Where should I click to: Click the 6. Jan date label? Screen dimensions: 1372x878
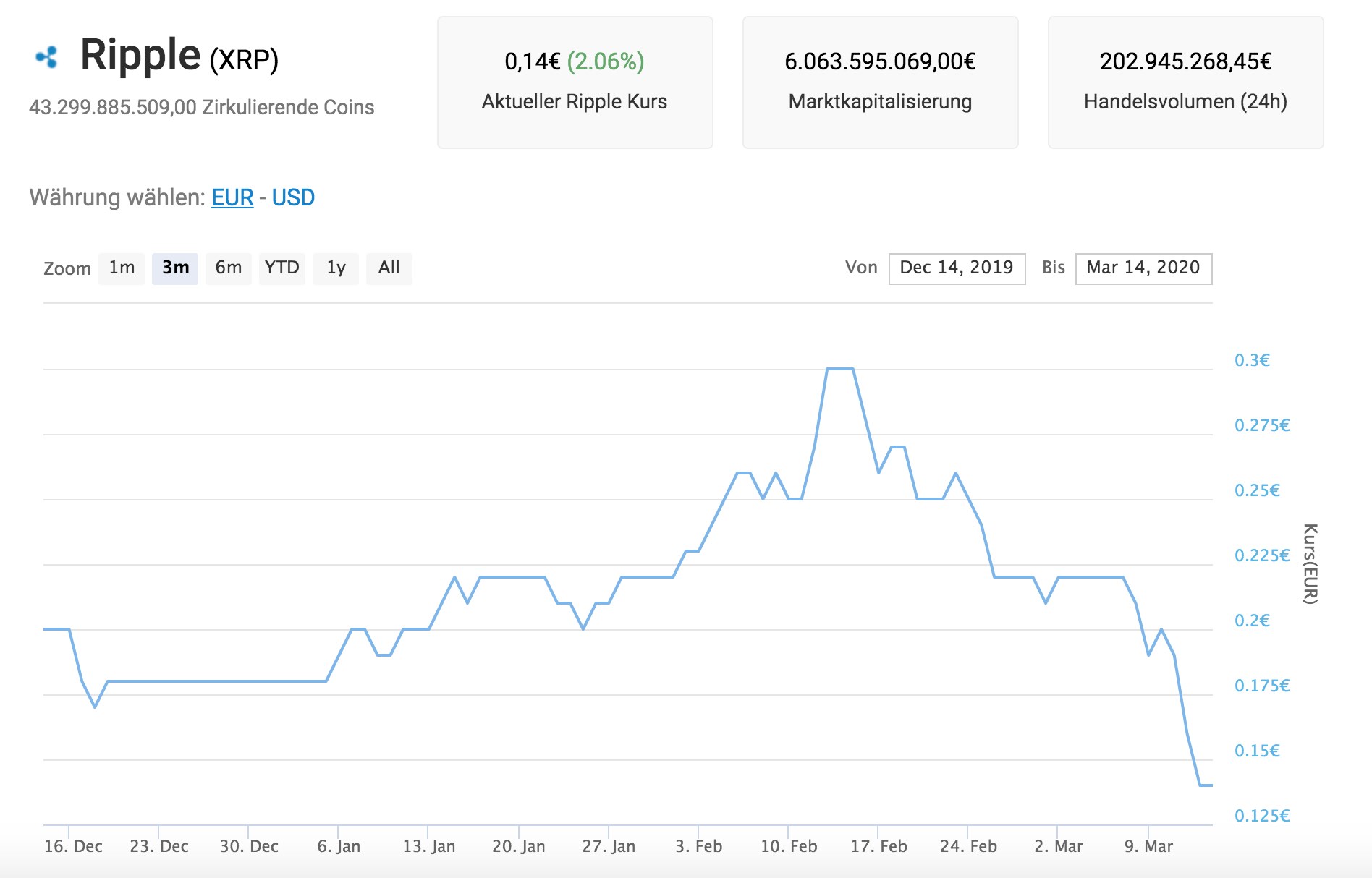pos(339,846)
